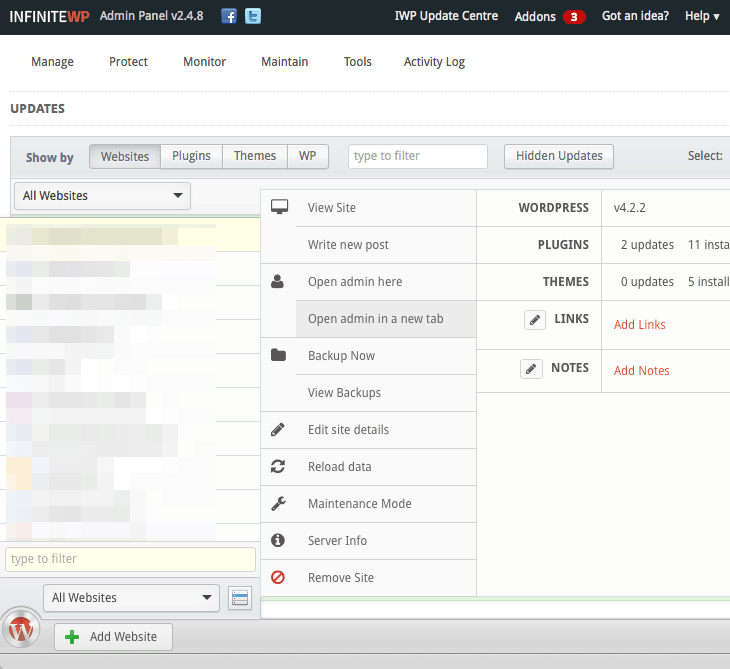
Task: Click the red Addons badge showing 3
Action: click(574, 17)
